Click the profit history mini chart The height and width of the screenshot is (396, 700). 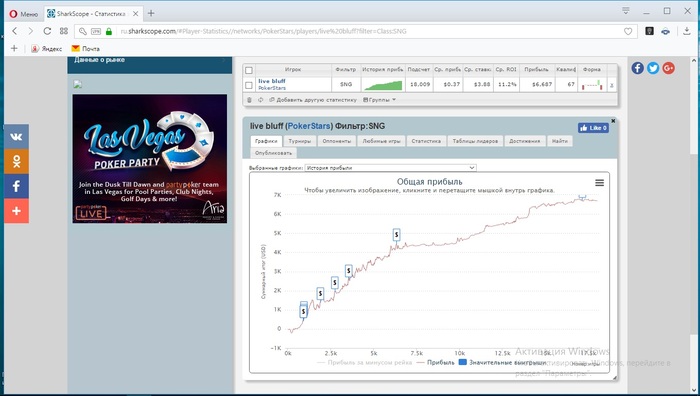tap(382, 85)
